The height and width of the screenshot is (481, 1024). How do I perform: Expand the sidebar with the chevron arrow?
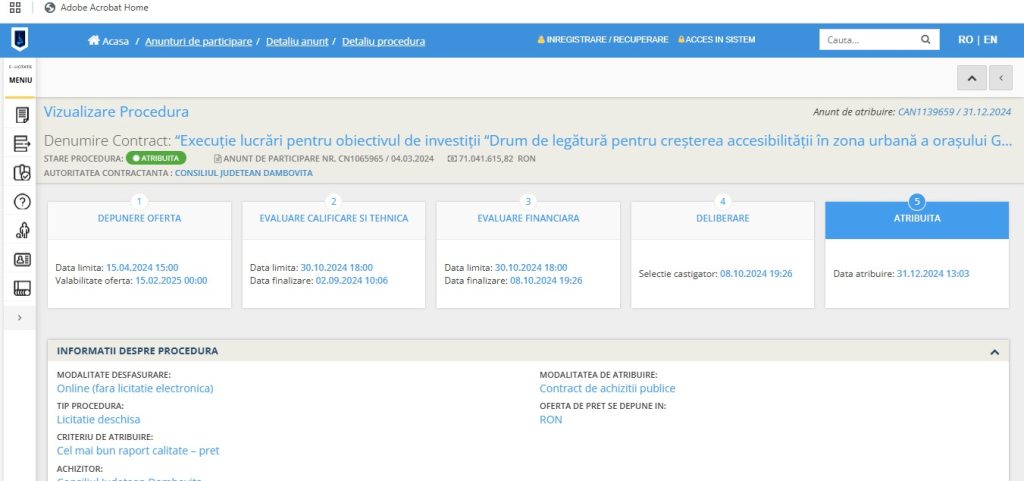tap(20, 317)
